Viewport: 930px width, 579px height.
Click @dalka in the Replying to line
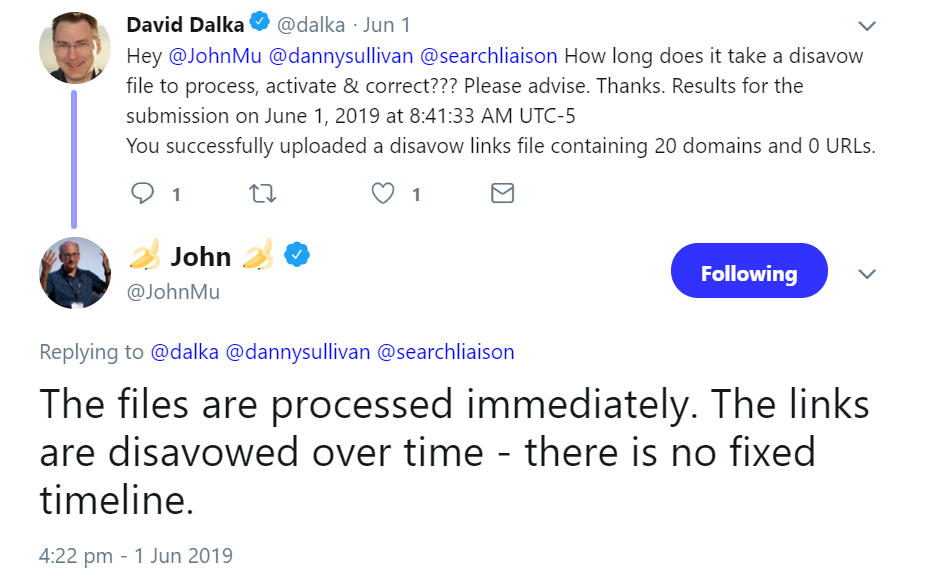pyautogui.click(x=185, y=351)
